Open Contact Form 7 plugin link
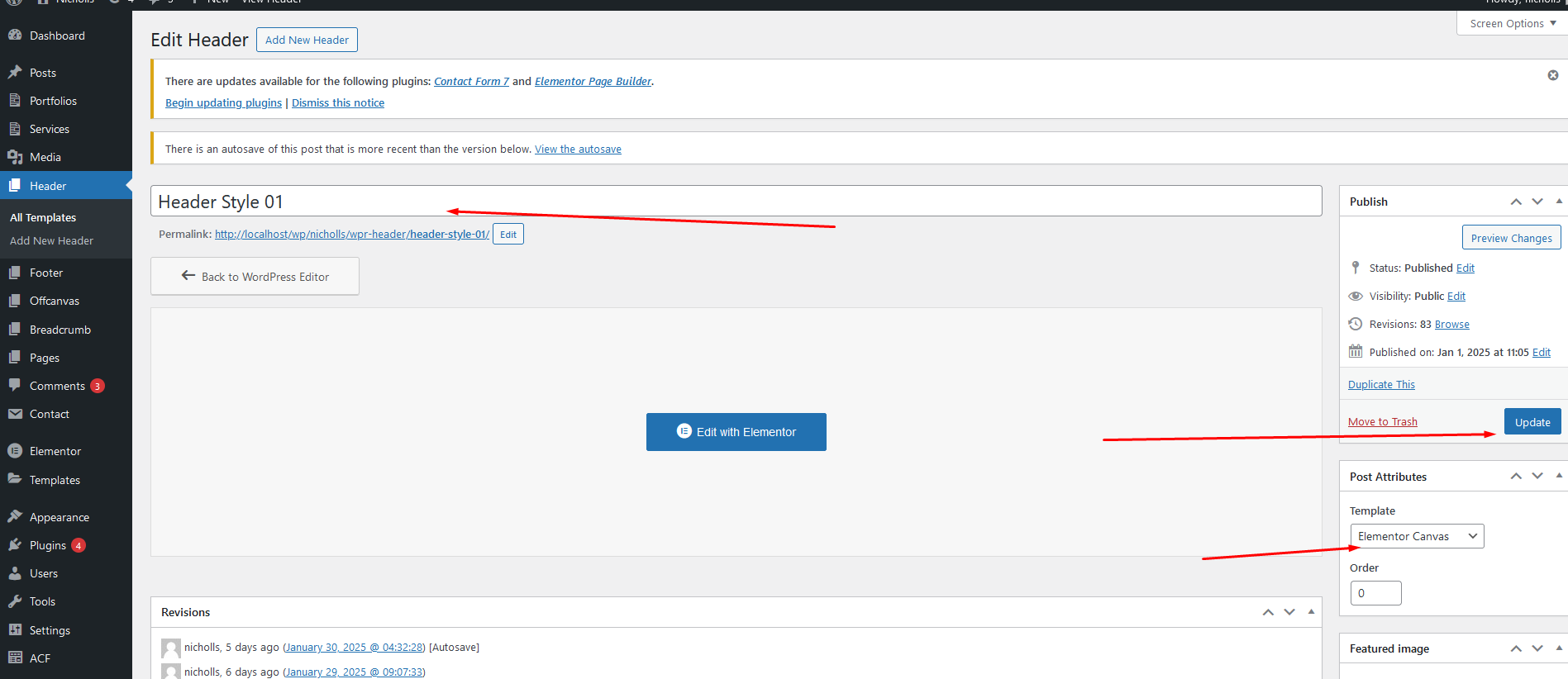The height and width of the screenshot is (679, 1568). (x=471, y=81)
